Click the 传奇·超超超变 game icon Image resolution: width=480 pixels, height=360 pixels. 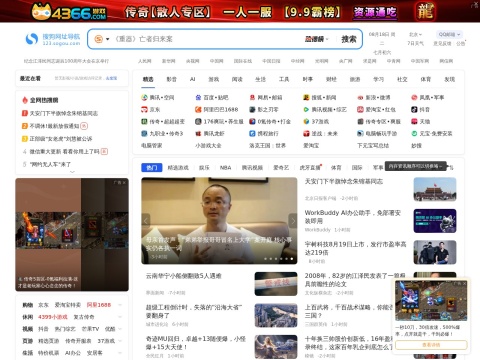coord(144,121)
